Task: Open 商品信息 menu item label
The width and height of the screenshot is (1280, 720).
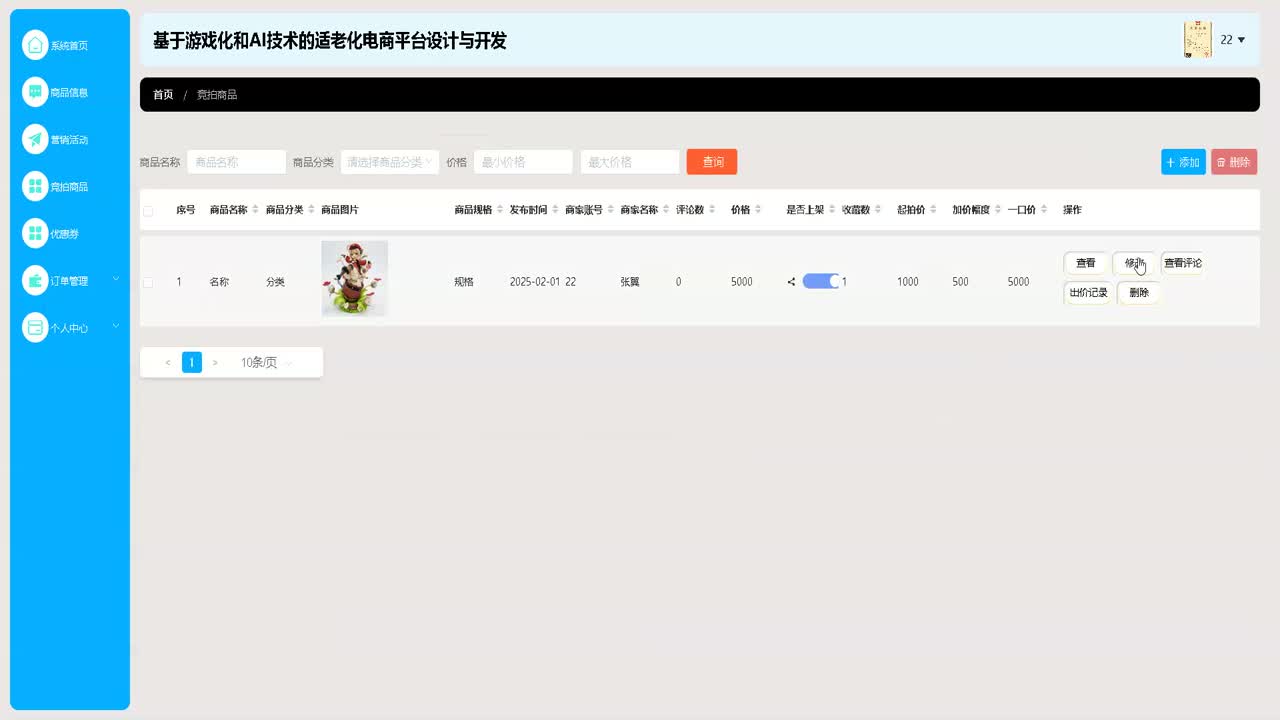Action: tap(69, 93)
